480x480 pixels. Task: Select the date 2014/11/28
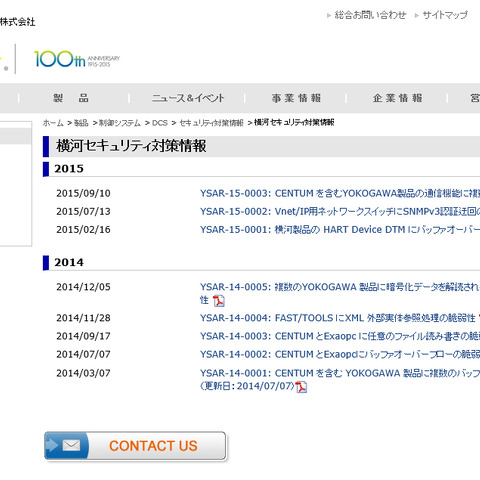point(83,318)
